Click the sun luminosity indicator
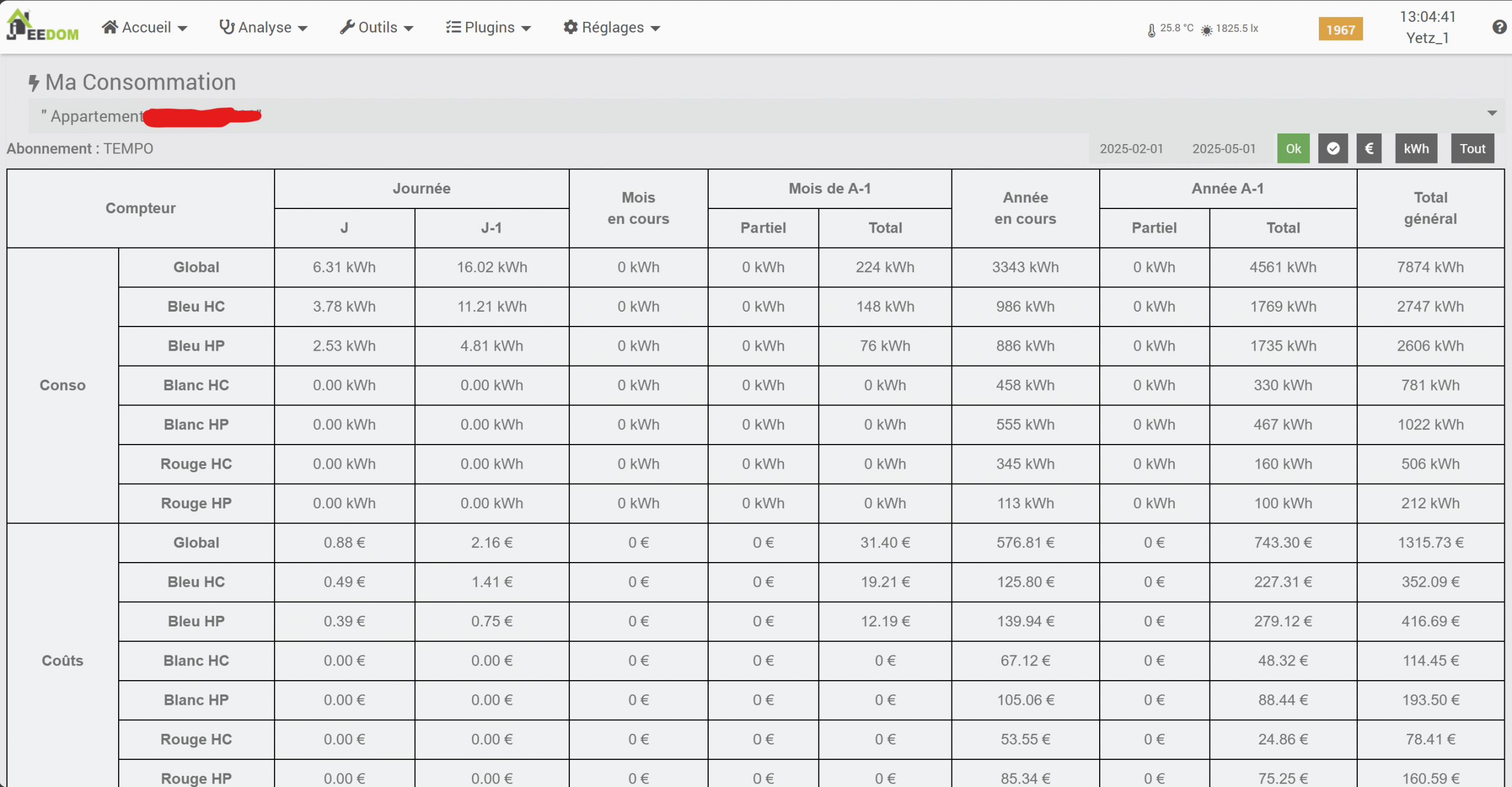The width and height of the screenshot is (1512, 787). [1207, 30]
